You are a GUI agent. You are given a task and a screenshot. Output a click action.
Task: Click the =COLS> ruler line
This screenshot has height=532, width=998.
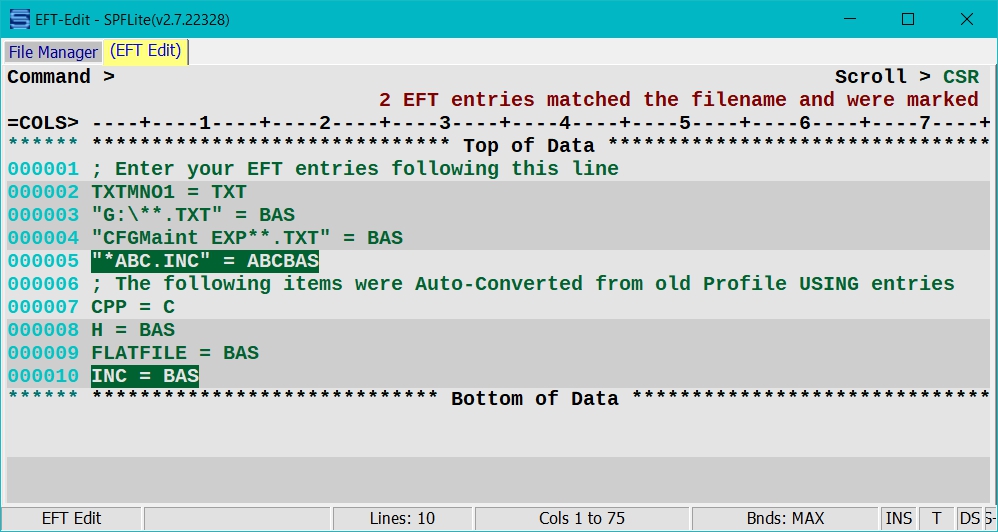point(498,123)
